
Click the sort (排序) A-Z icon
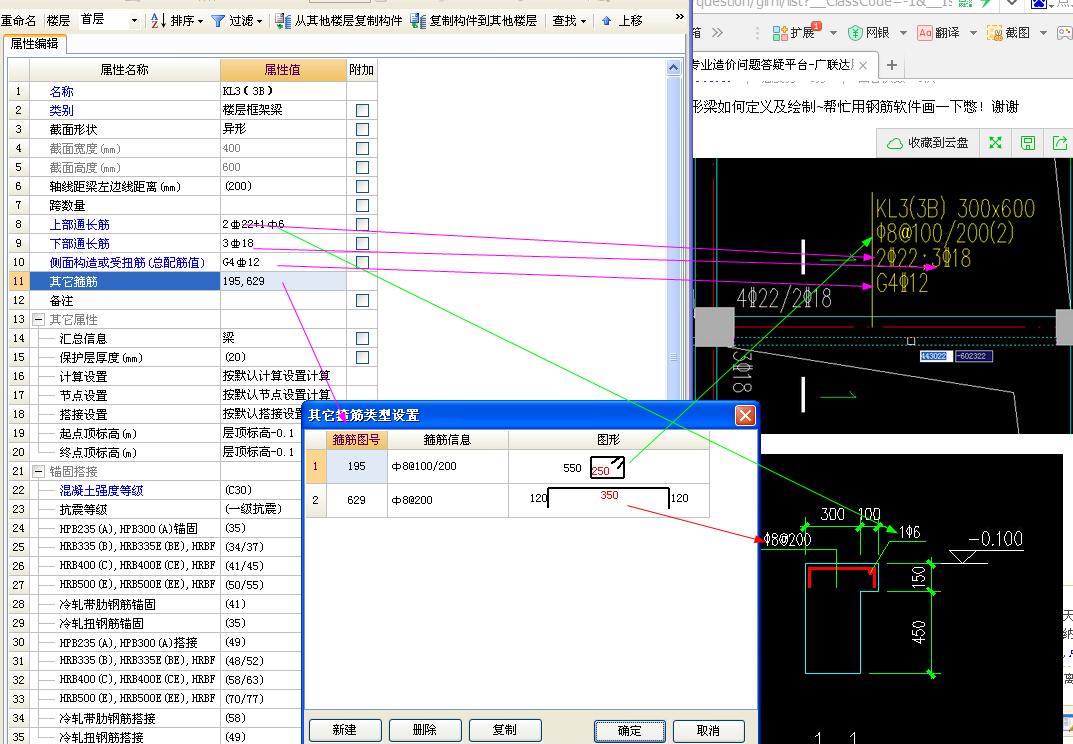(x=158, y=21)
